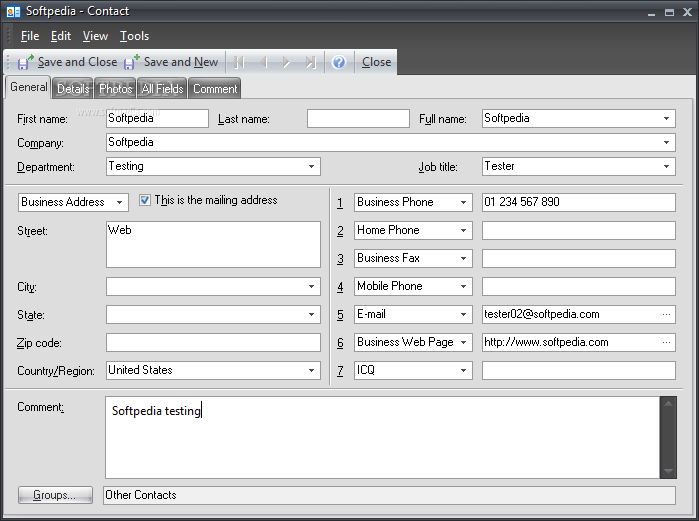The width and height of the screenshot is (699, 521).
Task: Click the empty Mobile Phone number field
Action: coord(579,287)
